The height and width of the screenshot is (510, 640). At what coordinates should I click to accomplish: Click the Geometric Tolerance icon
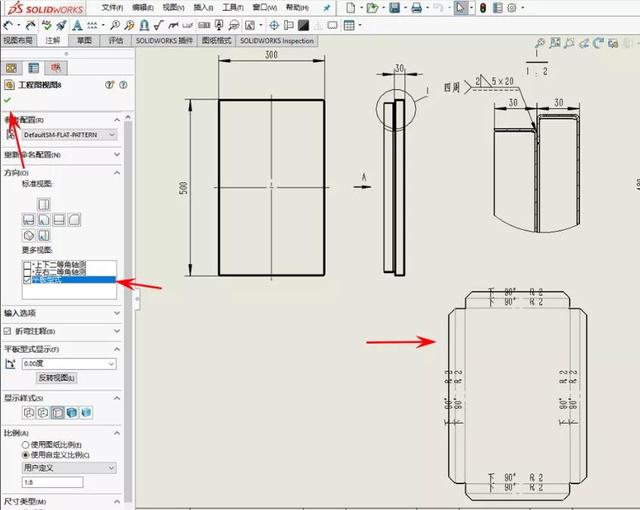coord(204,25)
